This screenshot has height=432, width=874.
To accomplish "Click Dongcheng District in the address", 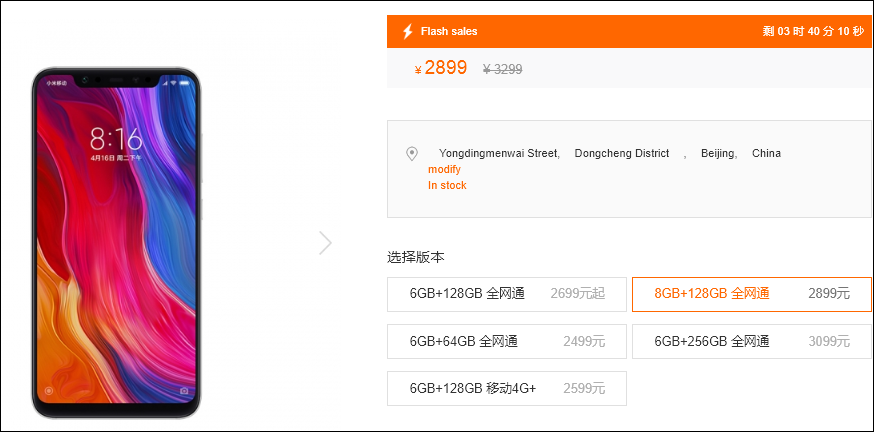I will pyautogui.click(x=622, y=153).
